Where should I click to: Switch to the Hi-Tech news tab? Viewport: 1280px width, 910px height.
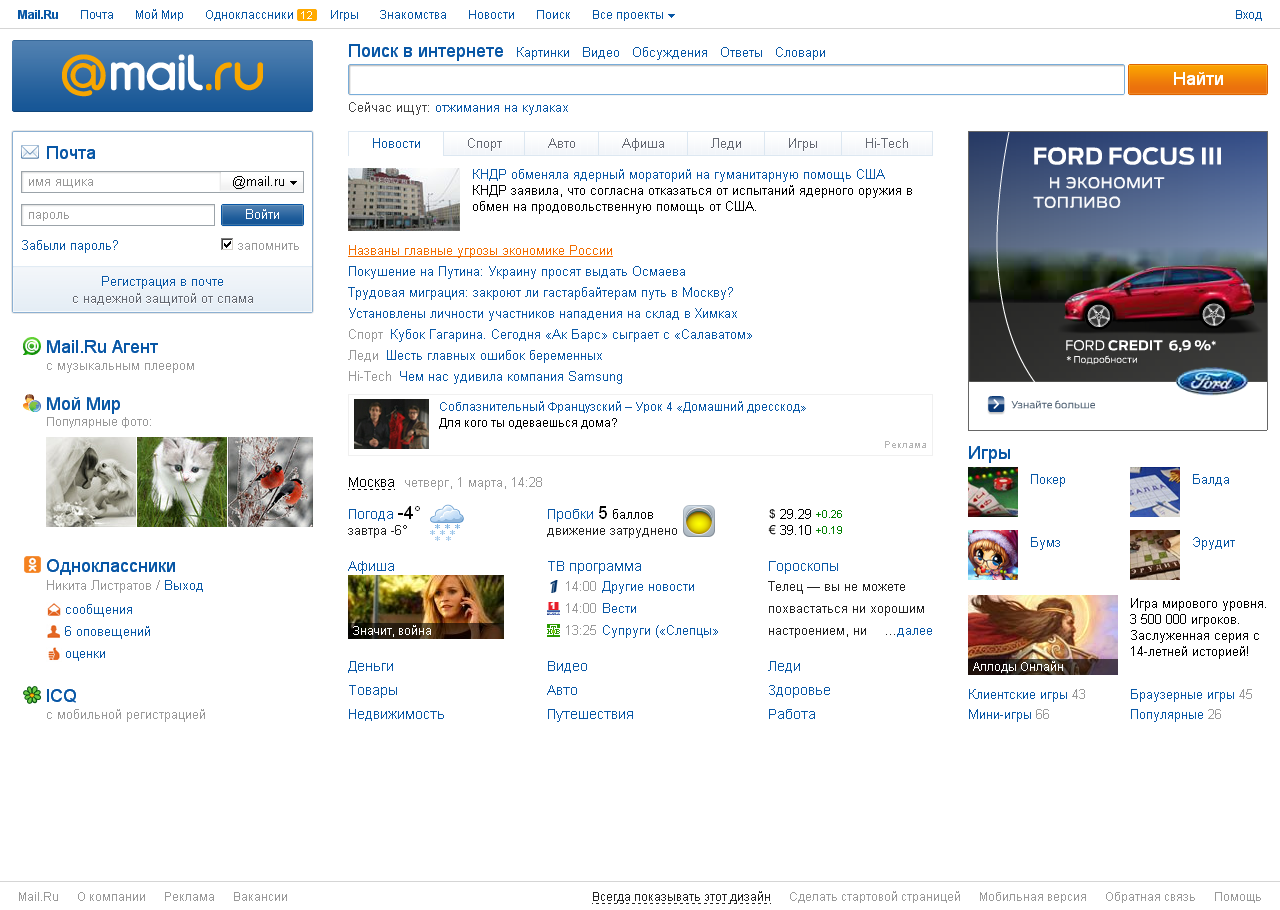coord(887,143)
